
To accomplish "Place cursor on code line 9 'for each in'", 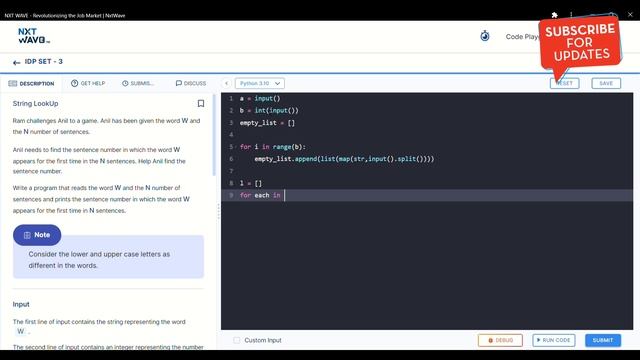I will (262, 196).
